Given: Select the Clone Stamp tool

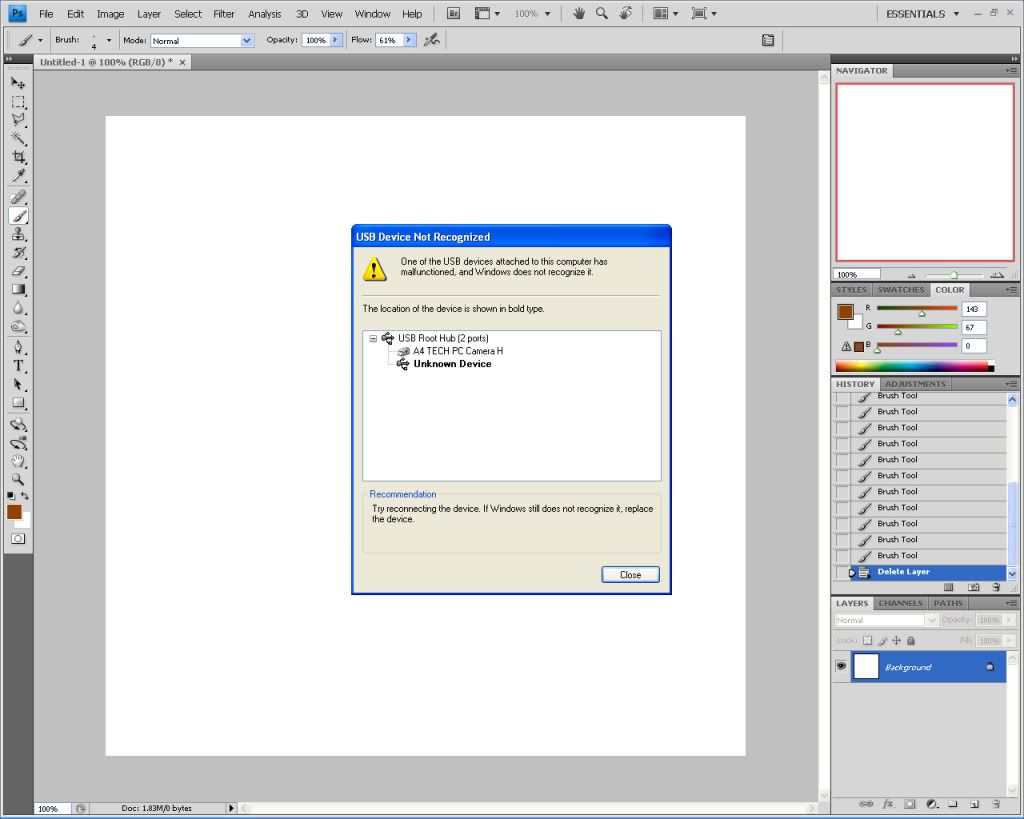Looking at the screenshot, I should pos(18,234).
